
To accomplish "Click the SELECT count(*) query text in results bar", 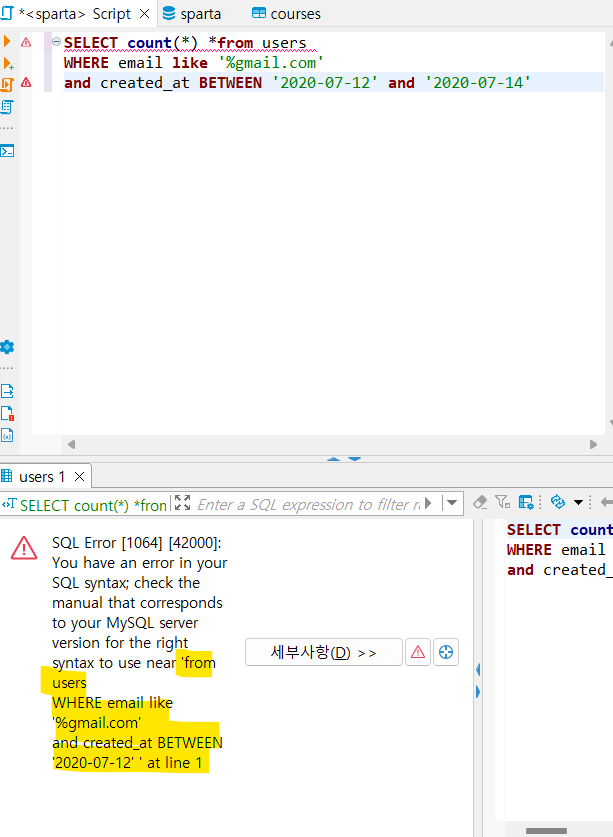I will click(93, 505).
